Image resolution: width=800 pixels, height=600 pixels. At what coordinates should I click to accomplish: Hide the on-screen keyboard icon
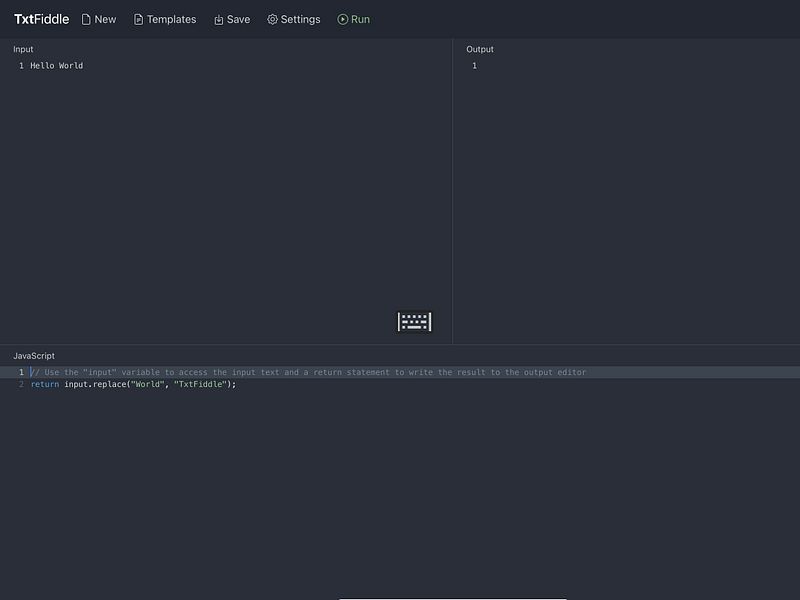(414, 322)
